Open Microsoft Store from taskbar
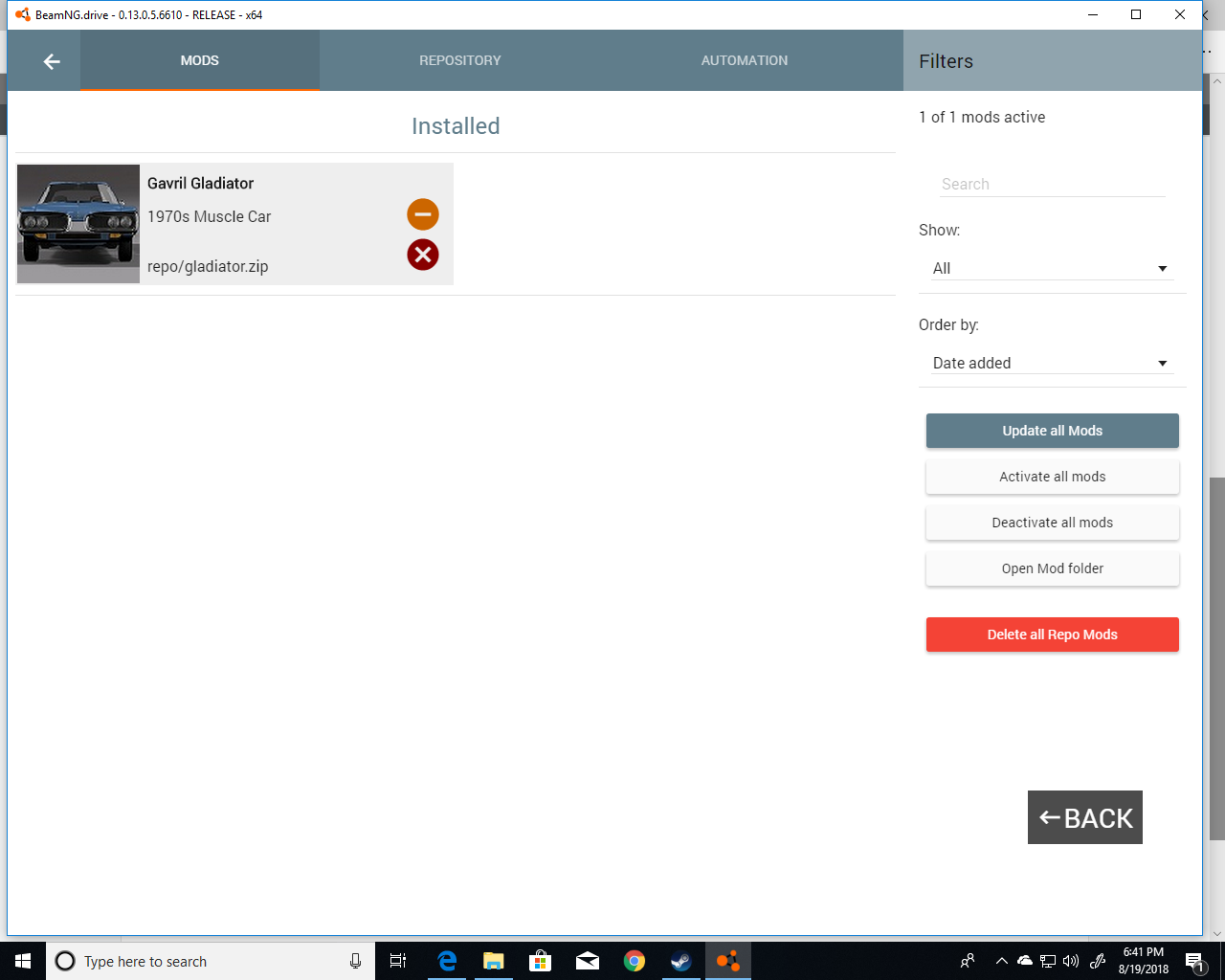 [x=541, y=961]
